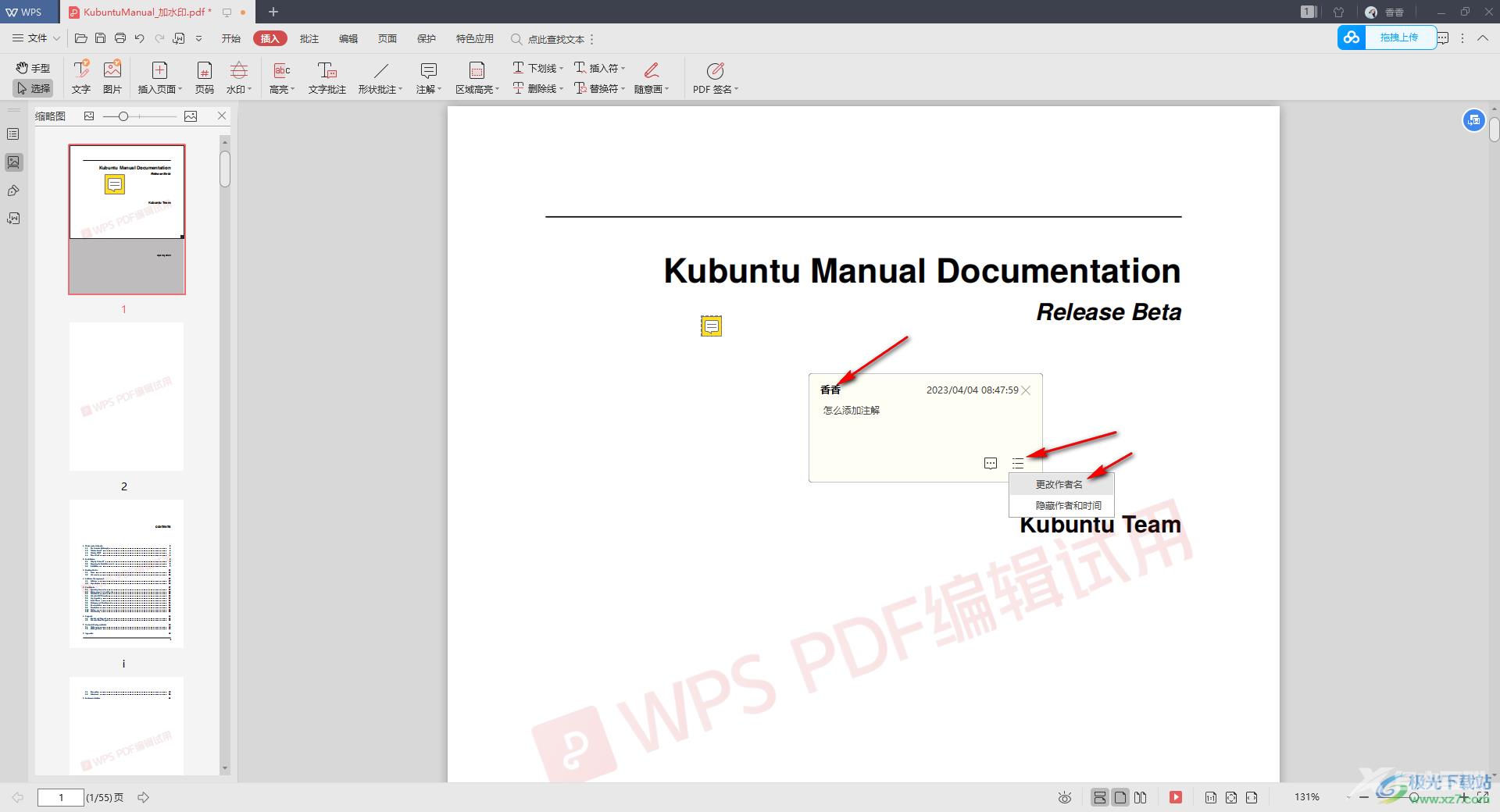Click the Text Annotation (文字批注) tool
1500x812 pixels.
[327, 77]
